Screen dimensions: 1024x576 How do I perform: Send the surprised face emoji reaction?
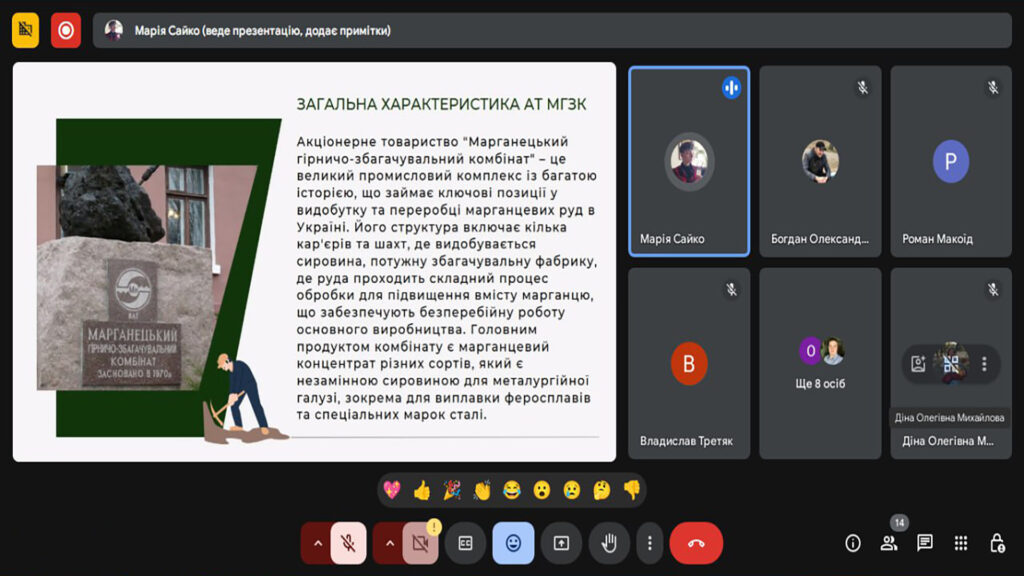pyautogui.click(x=541, y=490)
